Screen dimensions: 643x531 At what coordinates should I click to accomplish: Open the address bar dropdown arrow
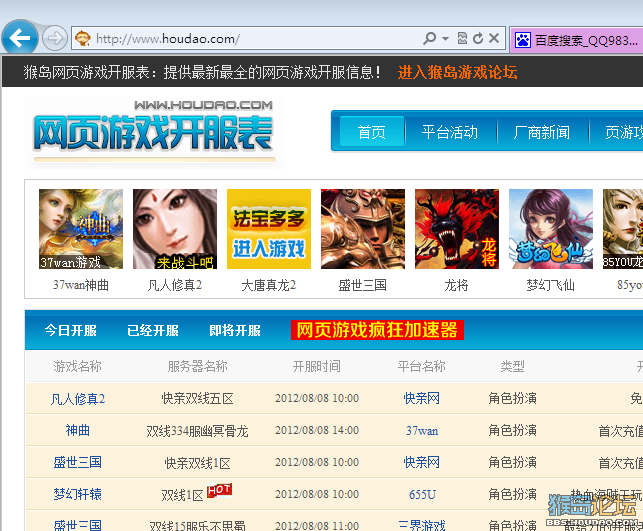445,39
